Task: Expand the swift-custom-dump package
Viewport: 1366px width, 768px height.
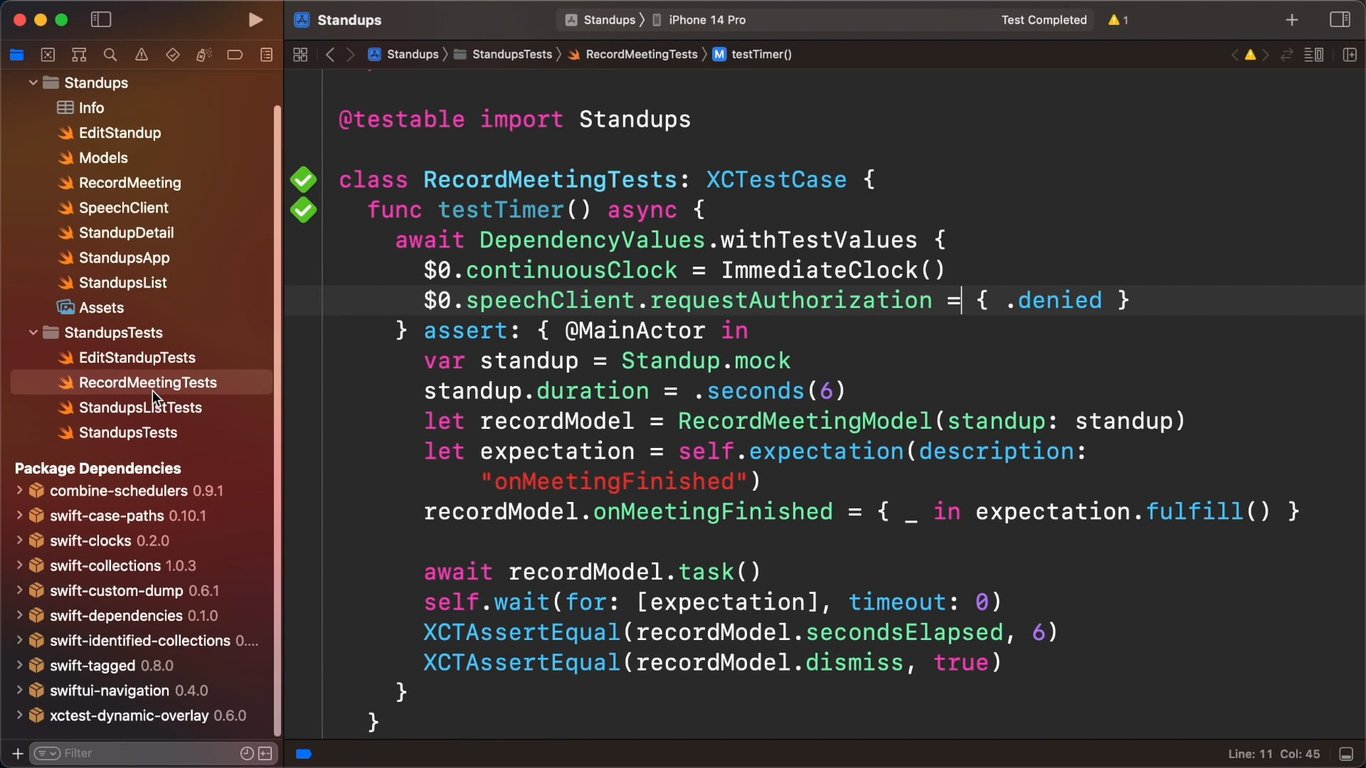Action: (x=19, y=591)
